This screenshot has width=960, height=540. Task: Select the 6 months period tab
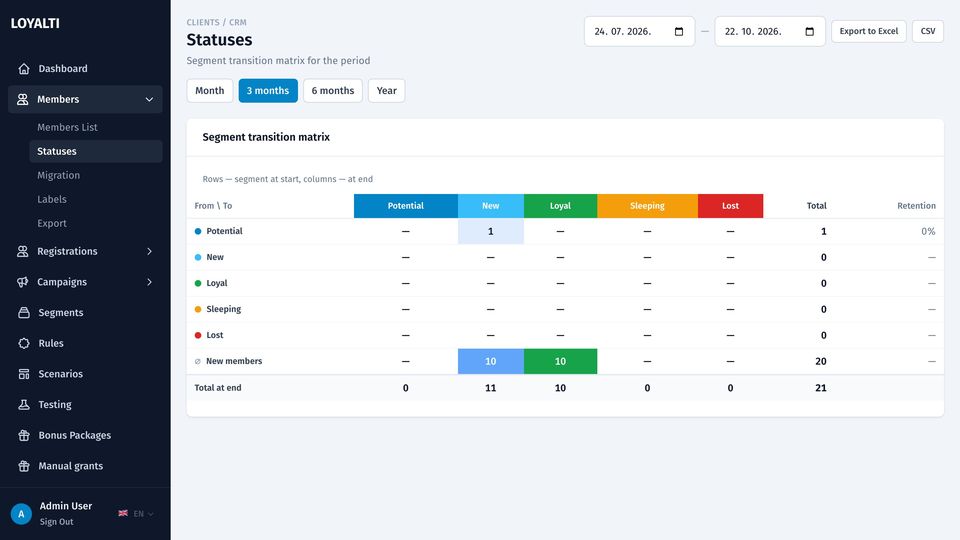pos(332,91)
